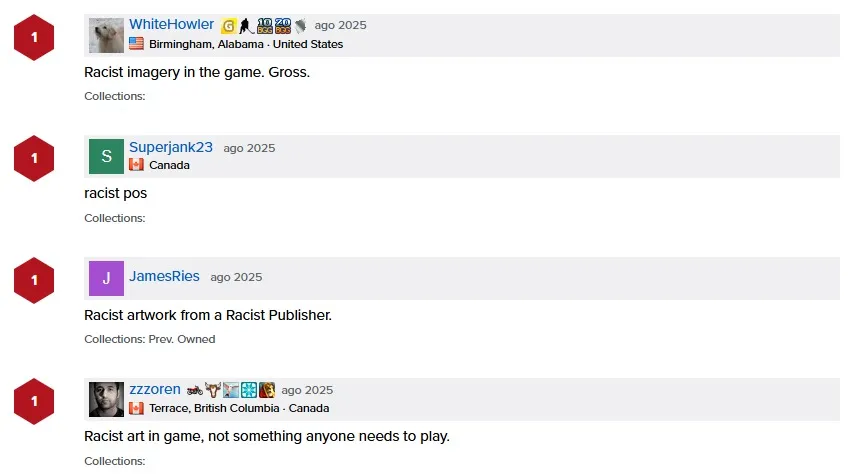
Task: Open JamesRies's user profile
Action: point(164,276)
